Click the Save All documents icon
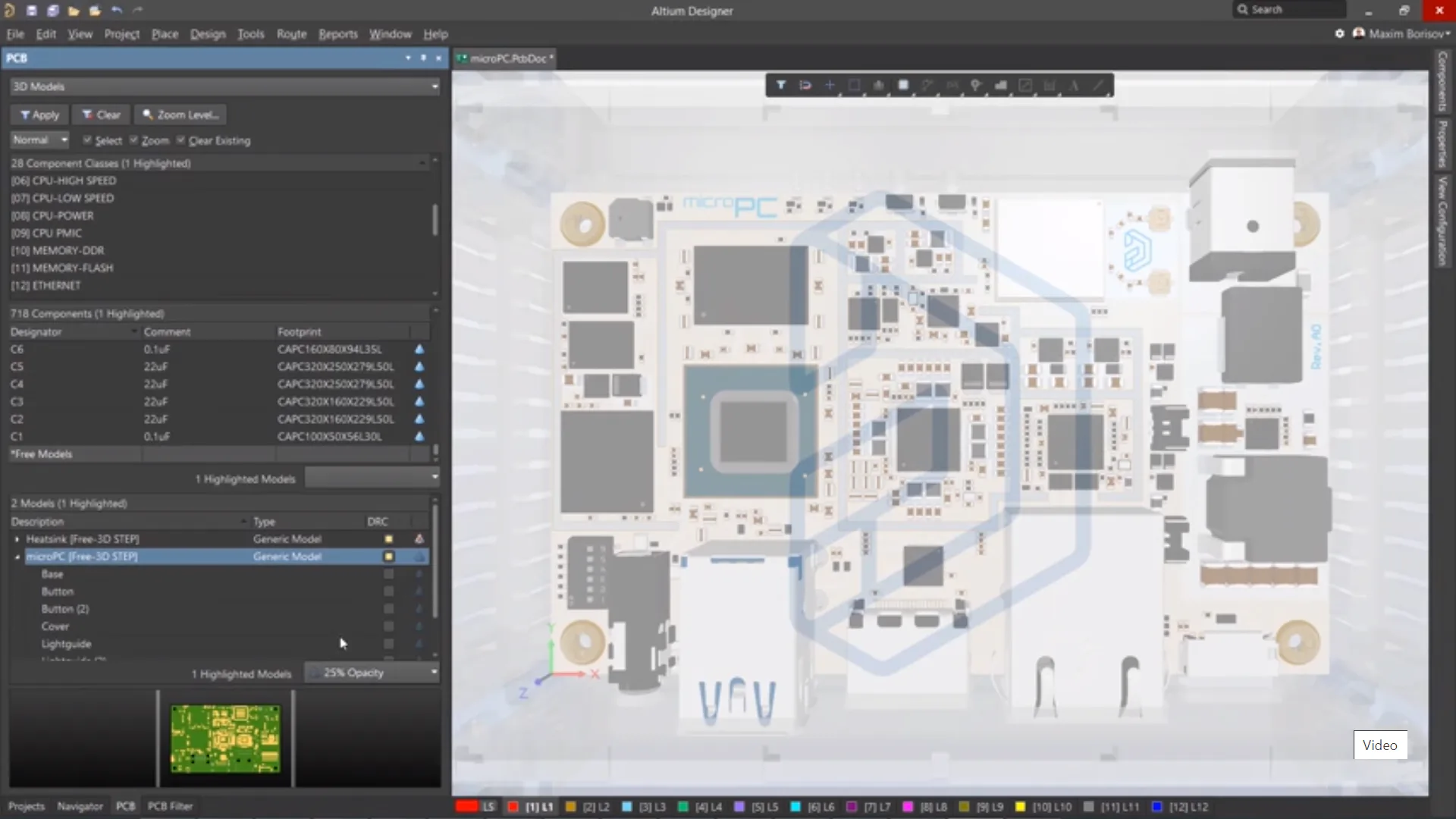1456x819 pixels. tap(52, 11)
